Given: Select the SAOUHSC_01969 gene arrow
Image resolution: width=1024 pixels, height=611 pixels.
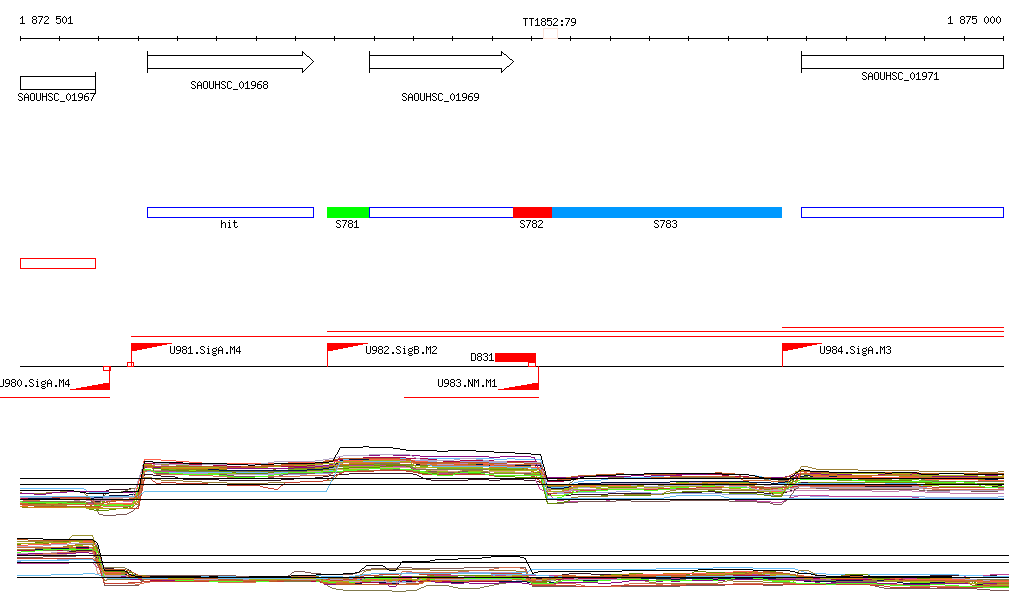Looking at the screenshot, I should [440, 63].
